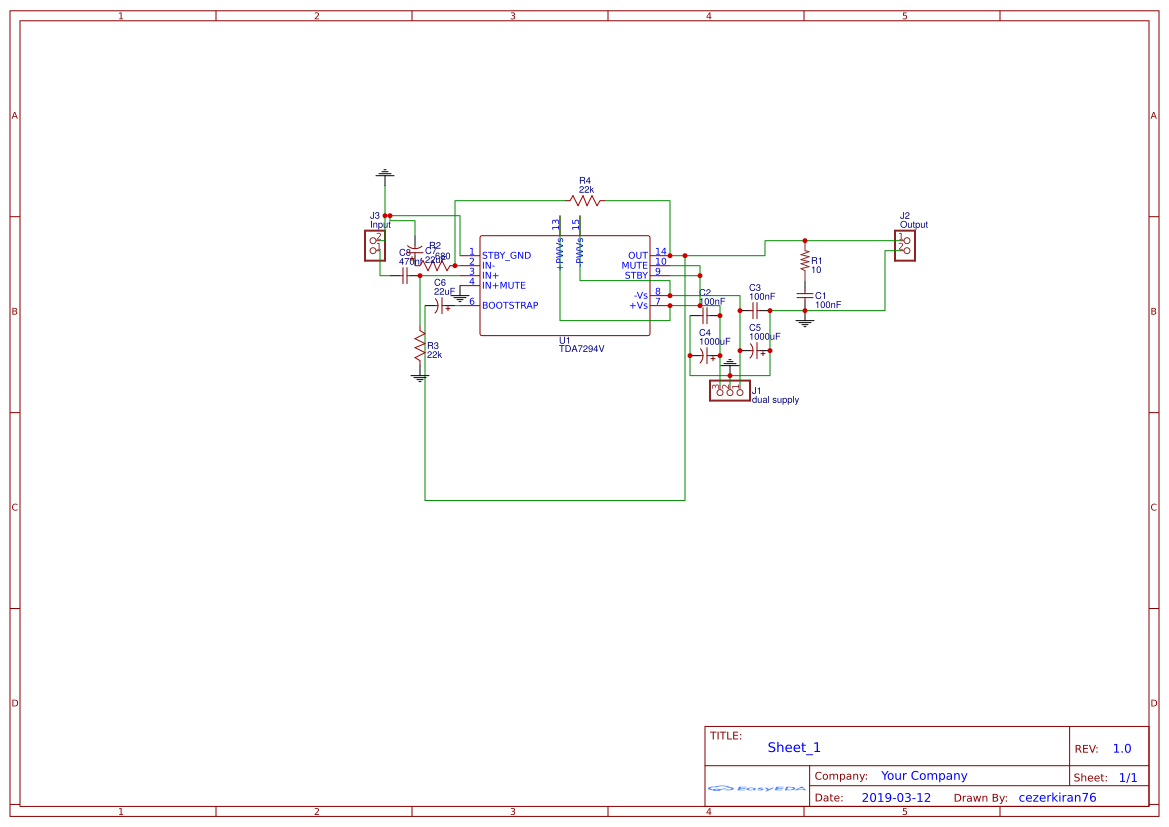Click the ground symbol above J3 Input

385,174
